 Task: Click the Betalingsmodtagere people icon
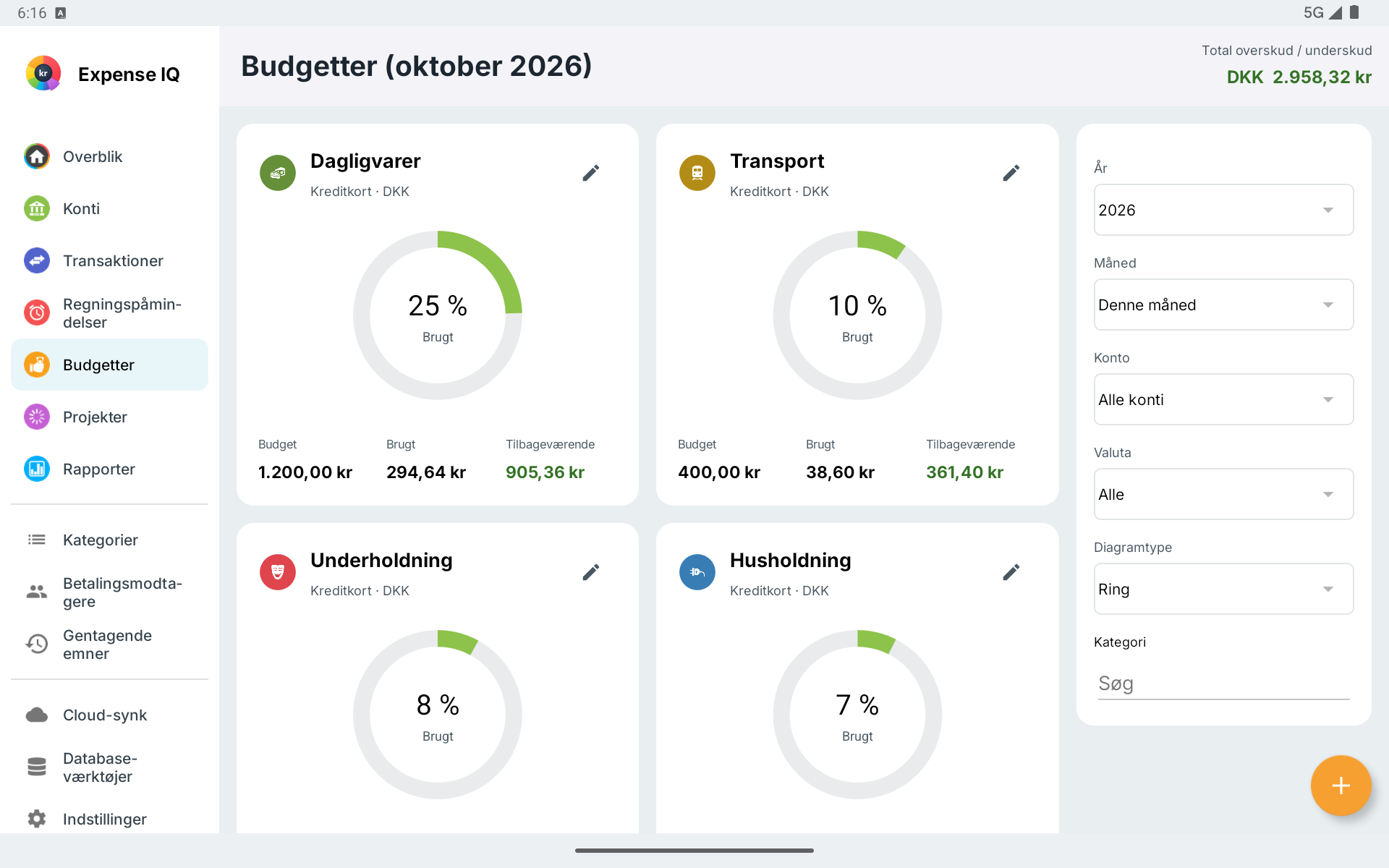coord(37,592)
